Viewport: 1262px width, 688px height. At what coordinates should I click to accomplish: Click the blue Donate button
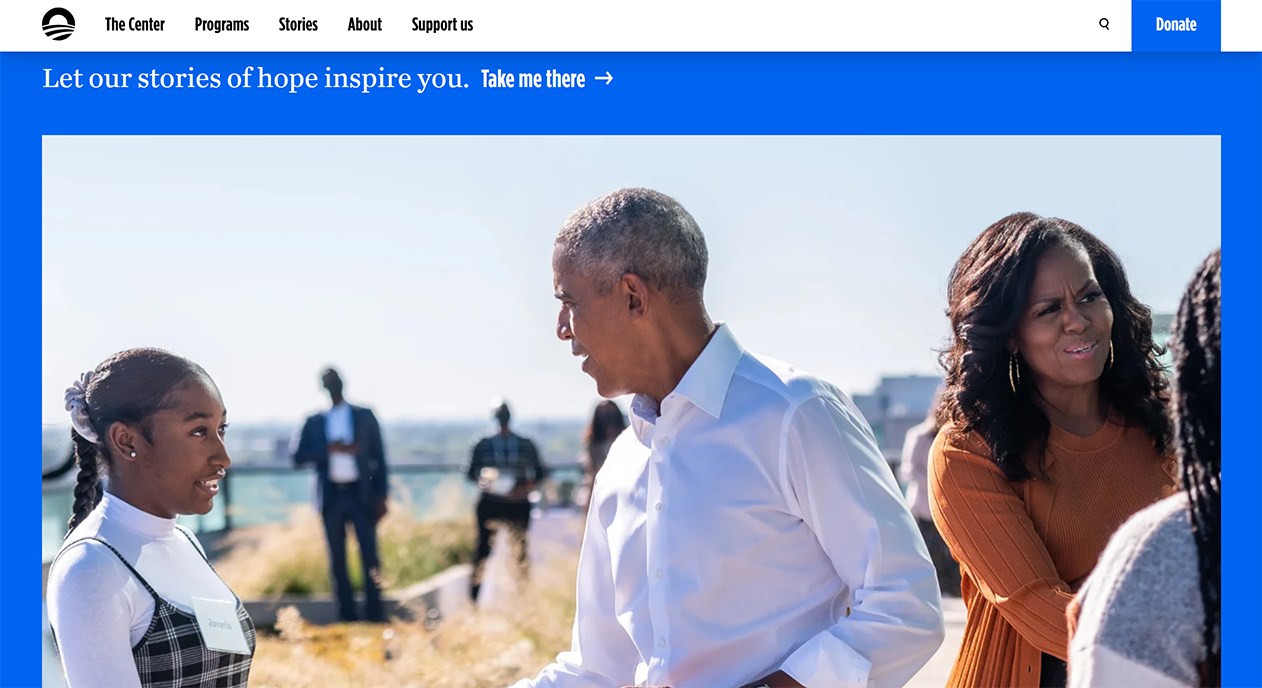(x=1176, y=25)
